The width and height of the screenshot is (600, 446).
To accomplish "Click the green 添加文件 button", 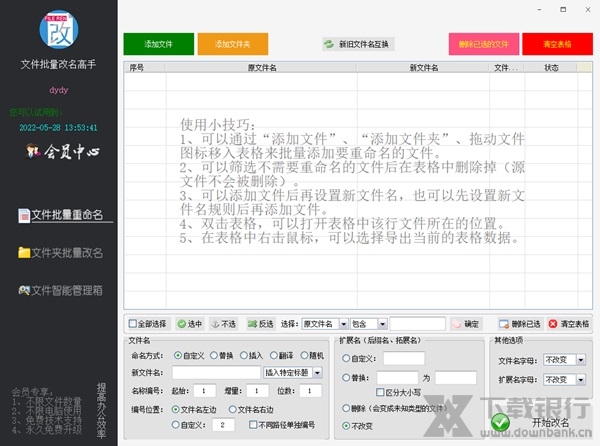I will pyautogui.click(x=158, y=44).
